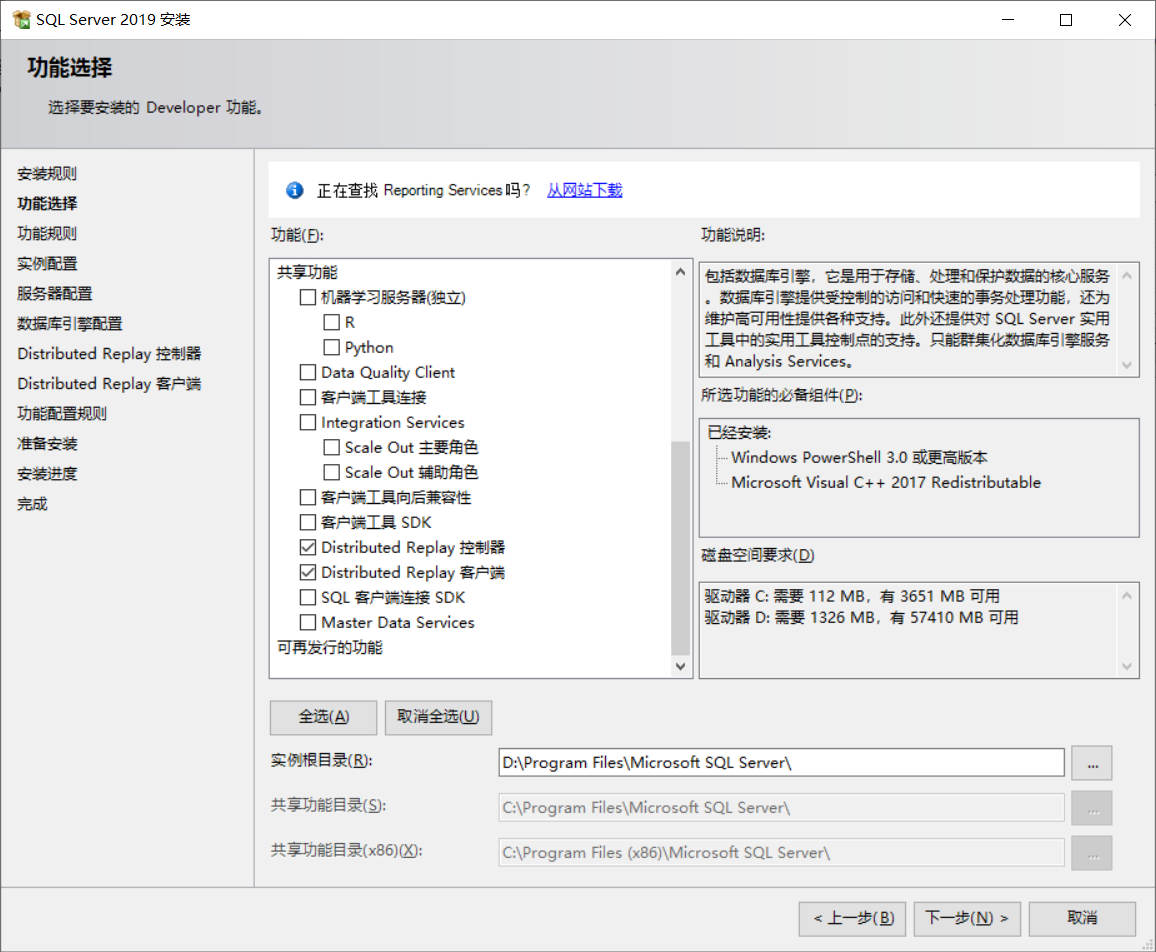This screenshot has height=952, width=1156.
Task: Click Microsoft Visual C++ 2017 Redistributable entry
Action: (886, 482)
